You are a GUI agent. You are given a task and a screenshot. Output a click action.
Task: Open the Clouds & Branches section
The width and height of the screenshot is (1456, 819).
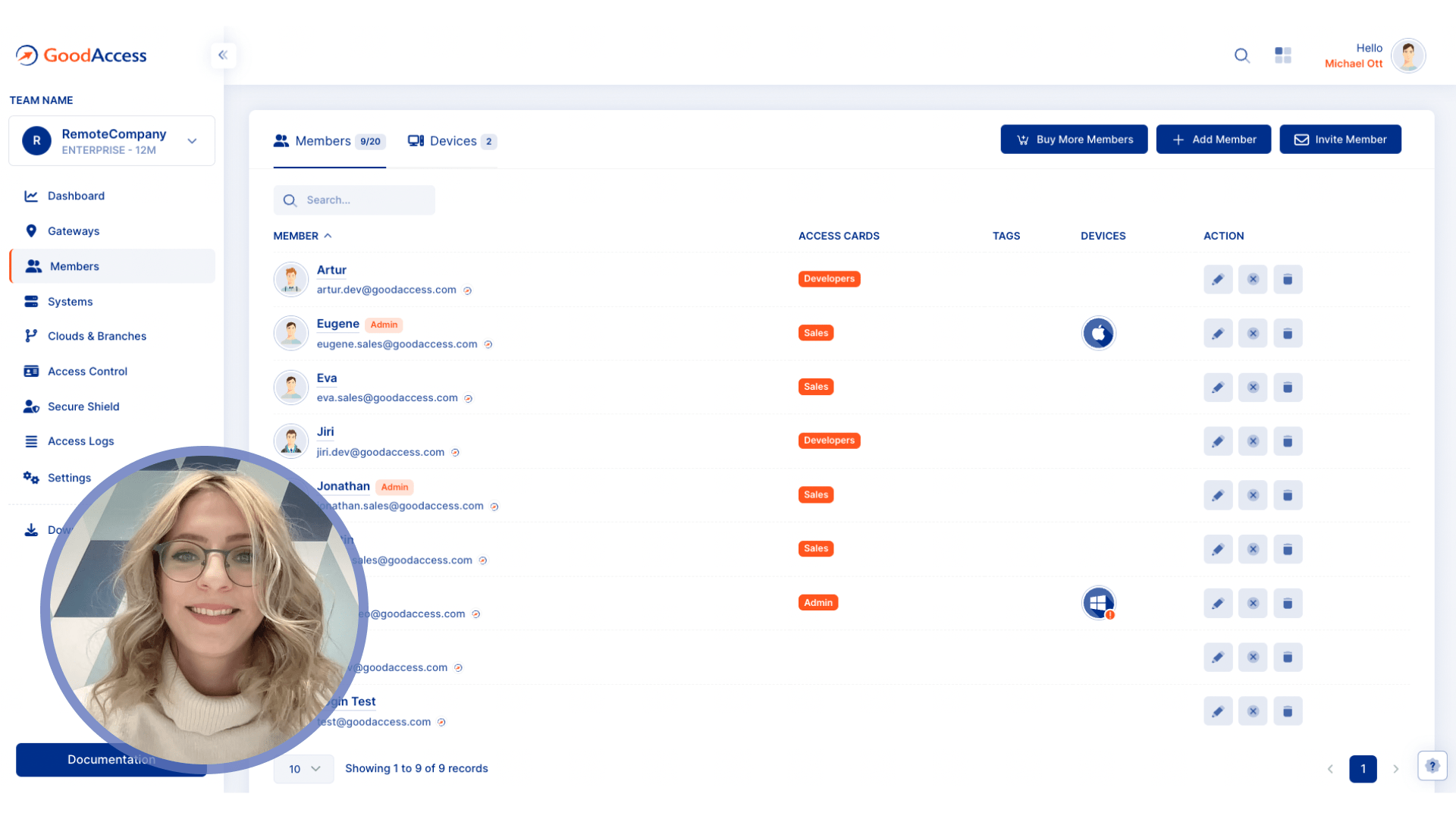click(x=97, y=336)
